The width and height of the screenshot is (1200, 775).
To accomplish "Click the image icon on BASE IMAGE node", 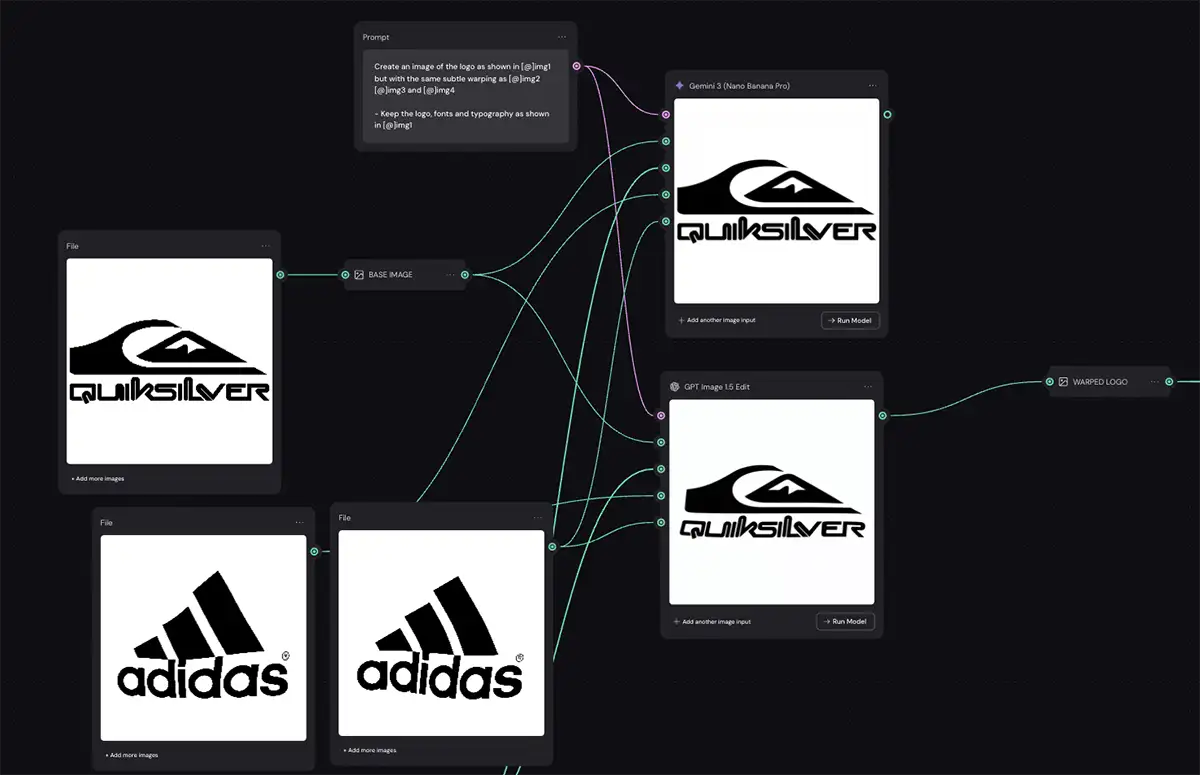I will point(359,274).
